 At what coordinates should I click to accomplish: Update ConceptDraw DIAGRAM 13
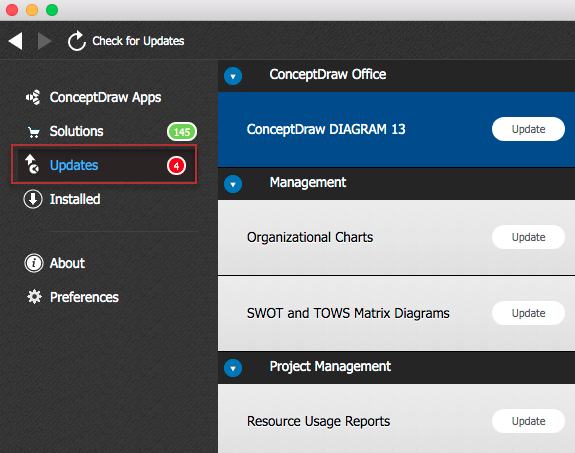coord(528,129)
